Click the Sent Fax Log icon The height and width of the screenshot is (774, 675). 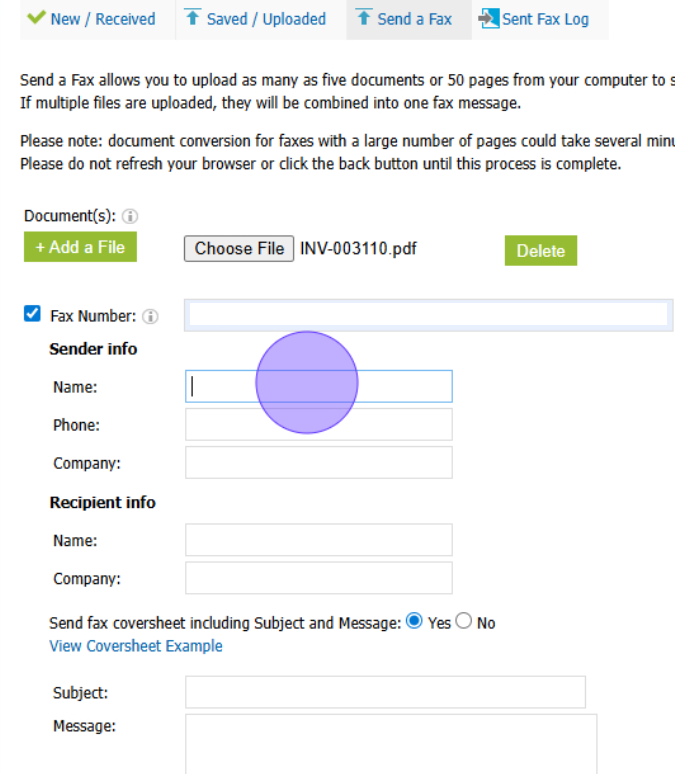coord(489,18)
